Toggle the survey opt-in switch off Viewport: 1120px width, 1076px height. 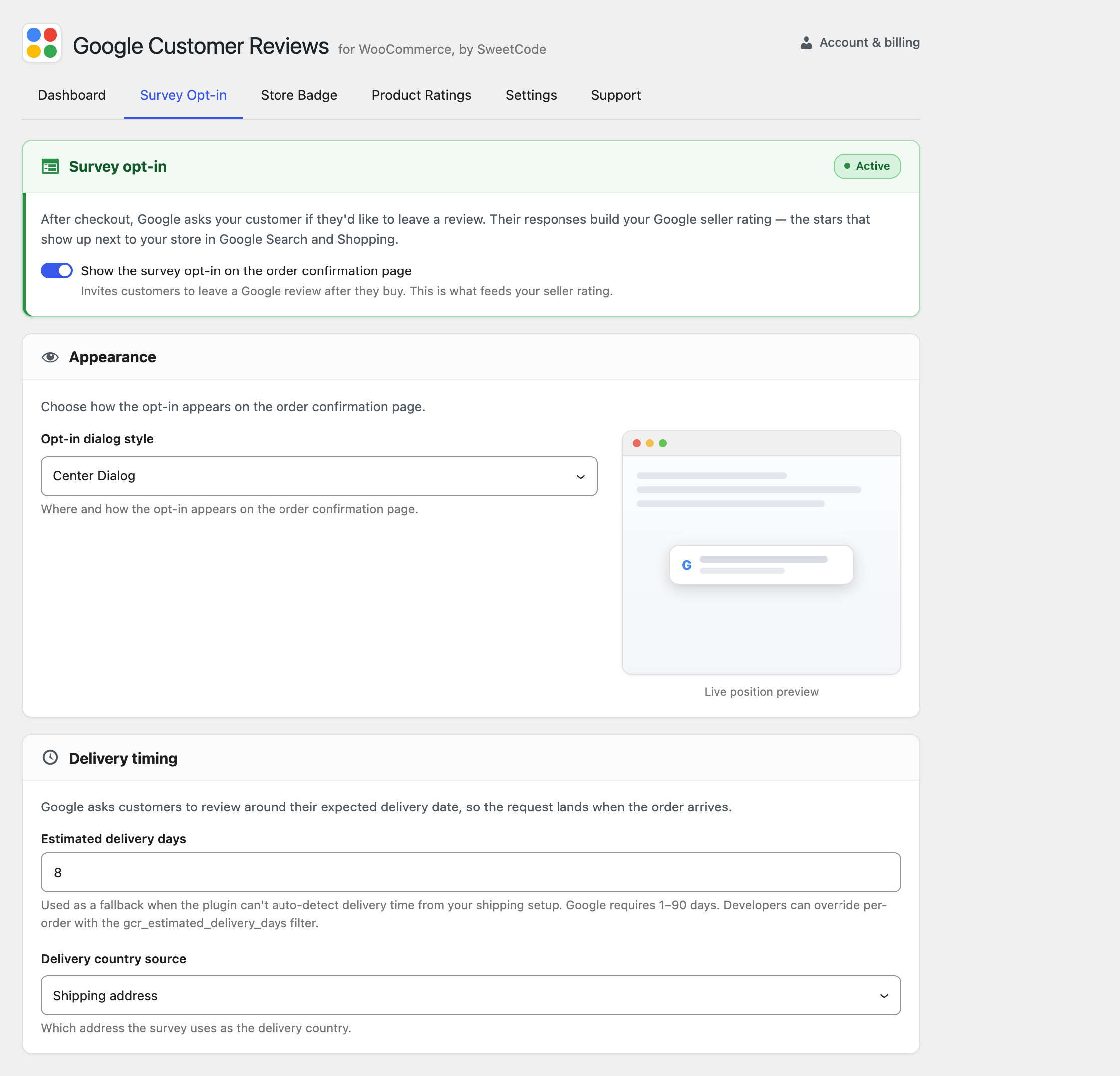56,270
